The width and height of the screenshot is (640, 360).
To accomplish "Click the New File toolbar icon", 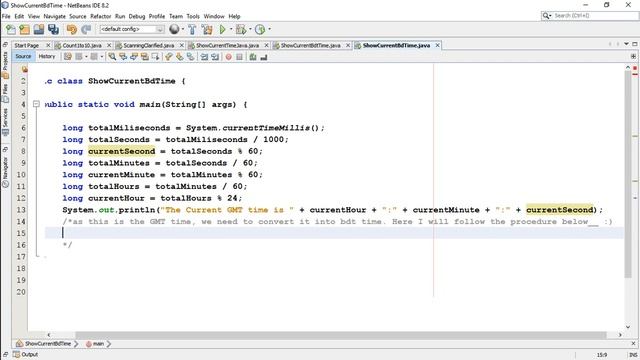I will point(11,29).
